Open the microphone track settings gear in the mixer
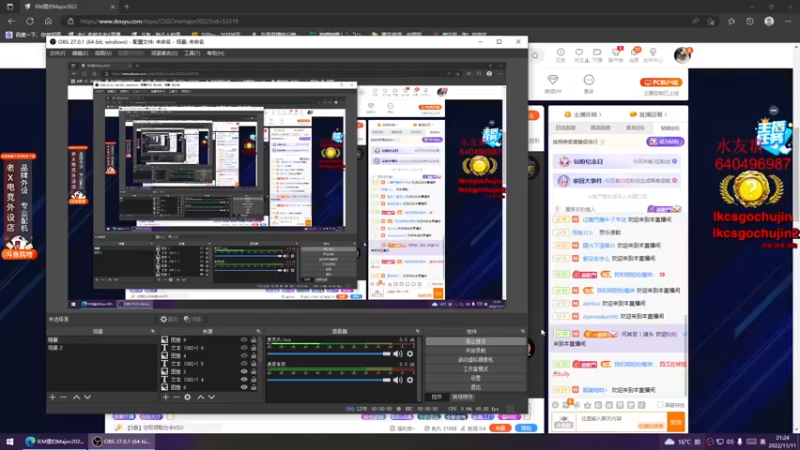 (x=410, y=354)
